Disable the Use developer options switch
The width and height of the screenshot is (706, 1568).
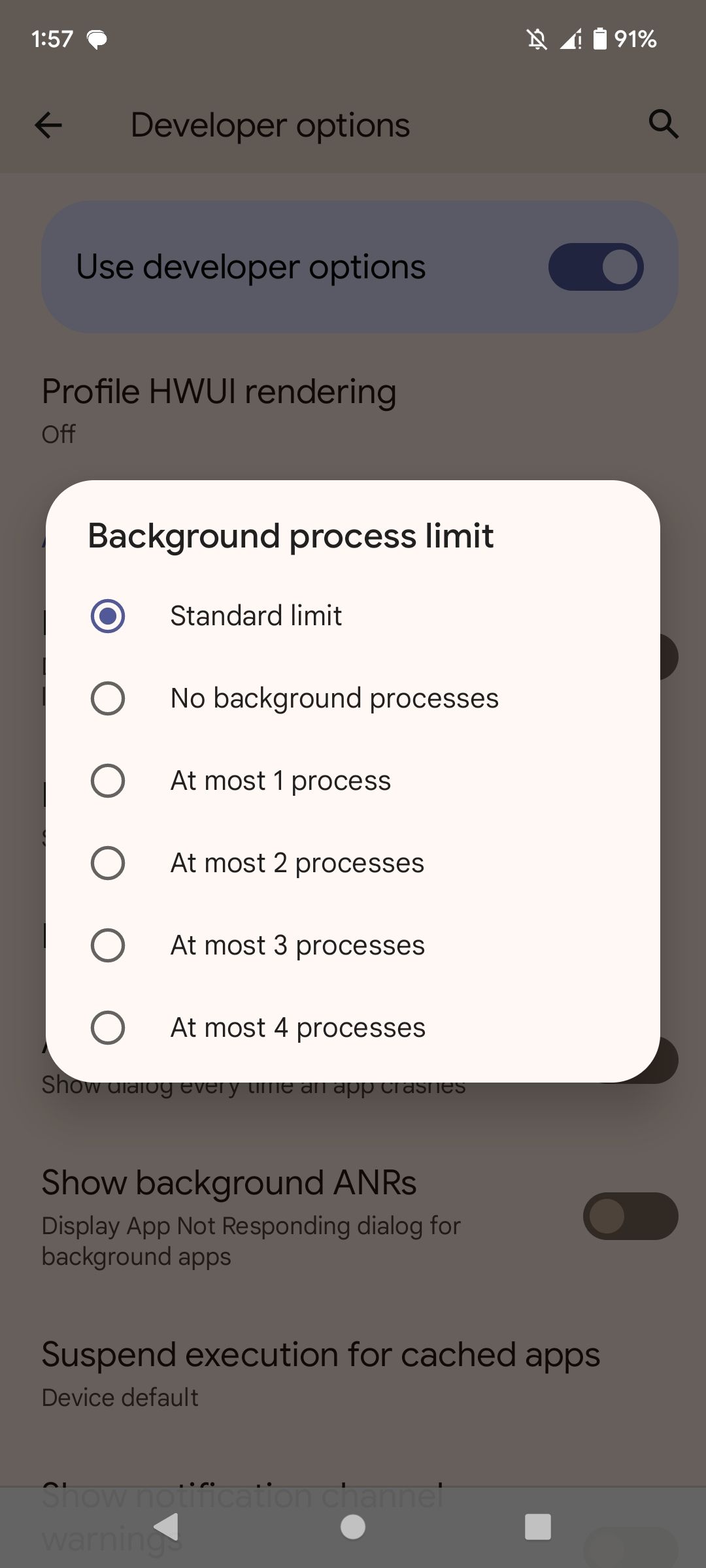click(596, 267)
